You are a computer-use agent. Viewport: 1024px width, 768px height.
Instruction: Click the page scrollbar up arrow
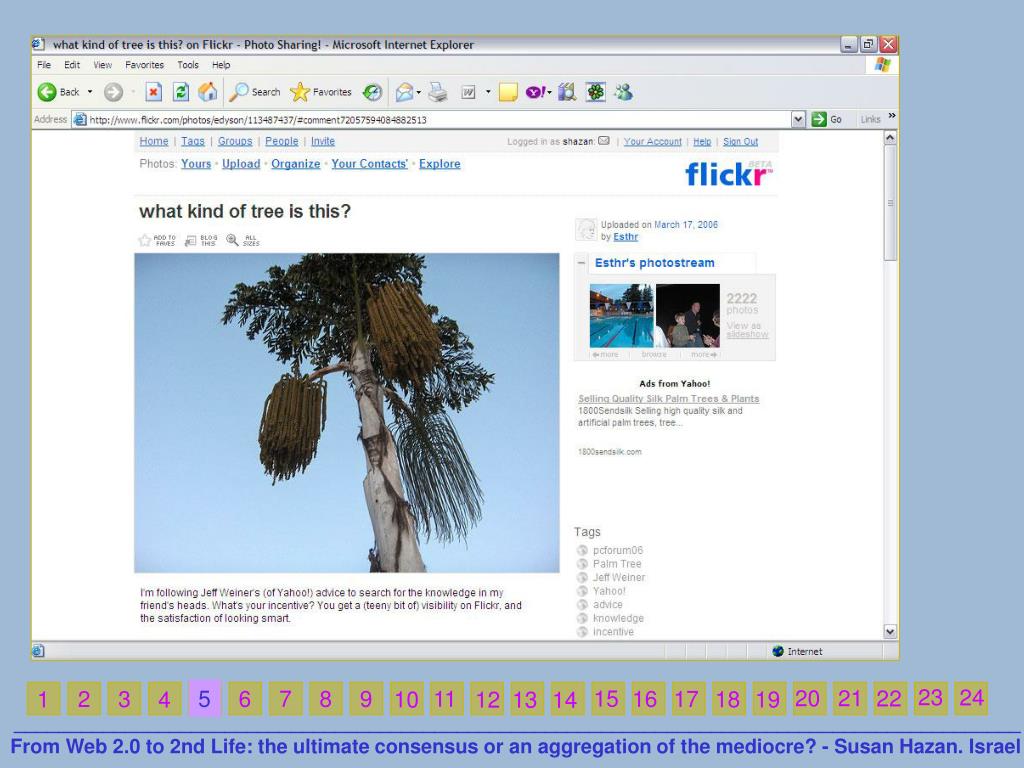890,138
